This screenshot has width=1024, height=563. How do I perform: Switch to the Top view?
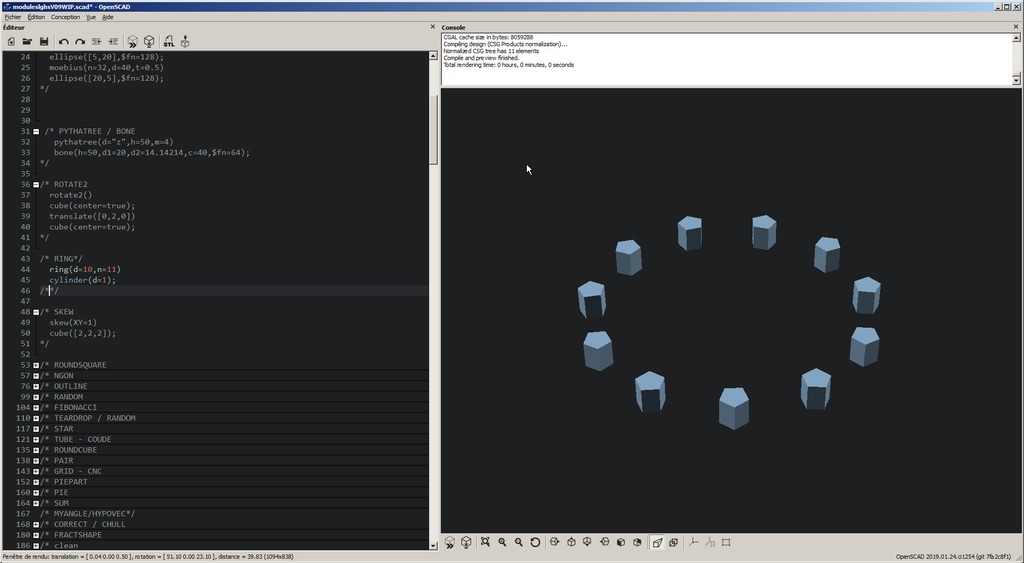pyautogui.click(x=571, y=542)
